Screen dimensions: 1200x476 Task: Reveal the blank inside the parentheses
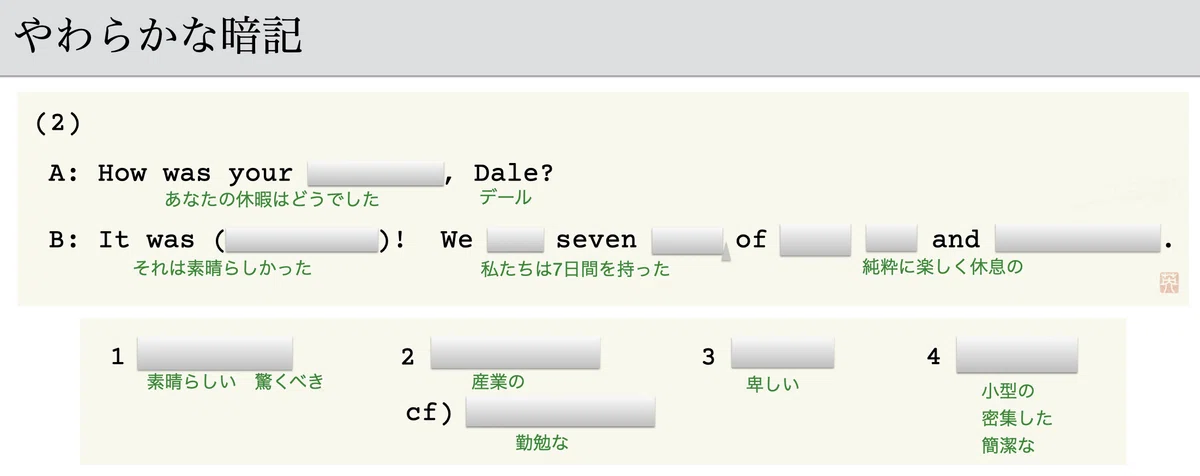tap(303, 240)
